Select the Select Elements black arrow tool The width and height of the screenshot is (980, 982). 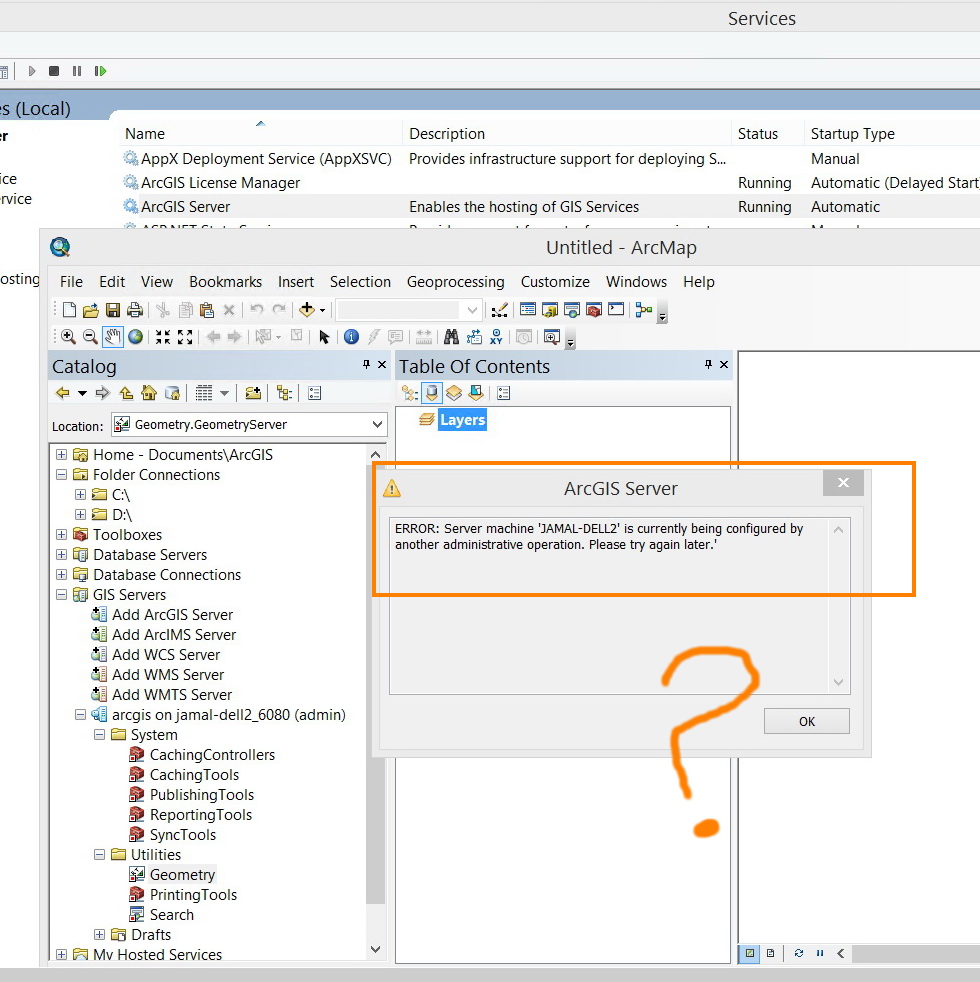[324, 338]
